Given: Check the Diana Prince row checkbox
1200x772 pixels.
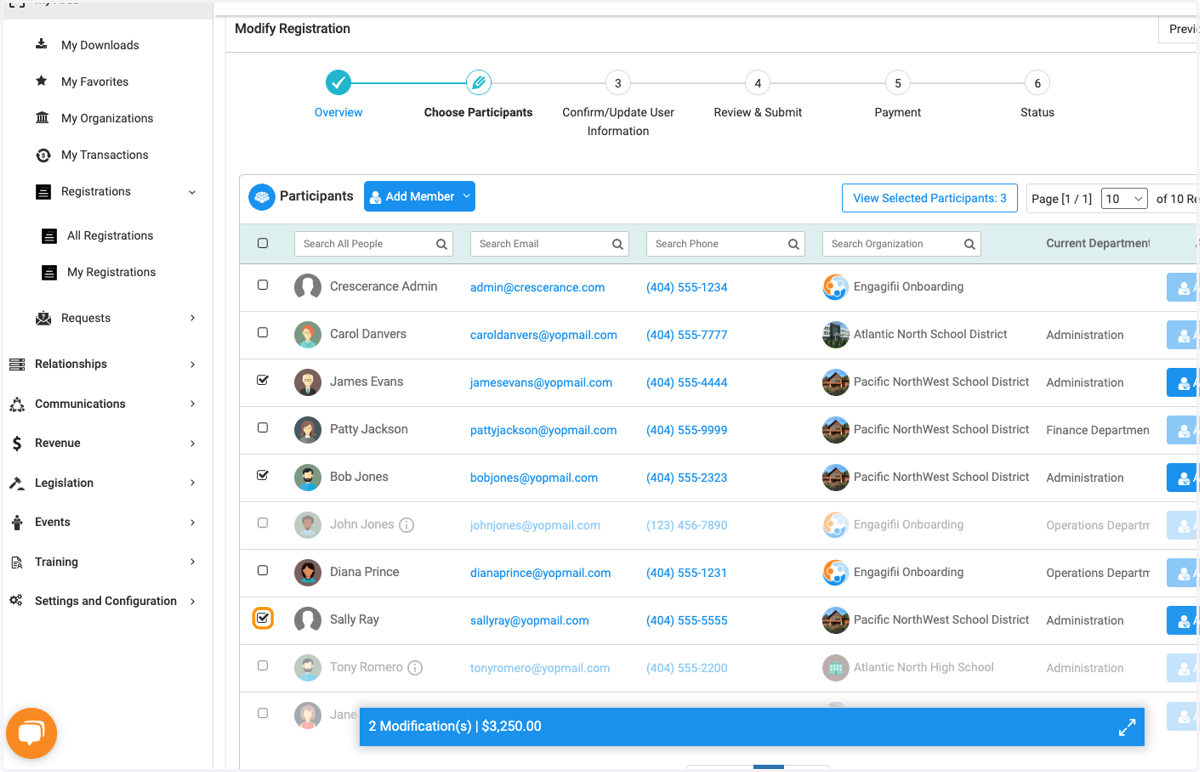Looking at the screenshot, I should 263,570.
